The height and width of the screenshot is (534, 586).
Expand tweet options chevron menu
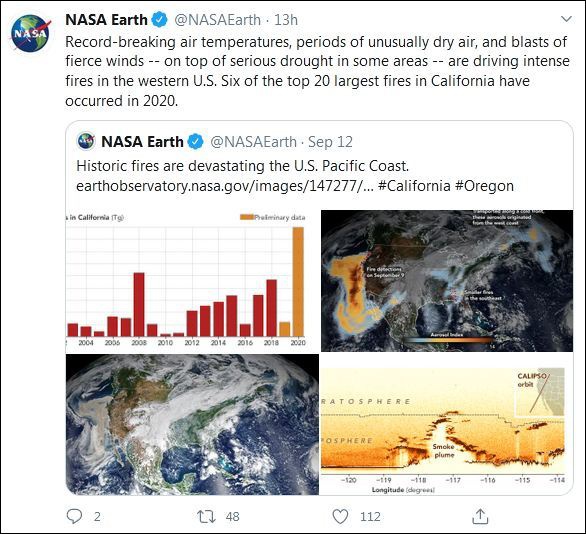click(x=567, y=19)
